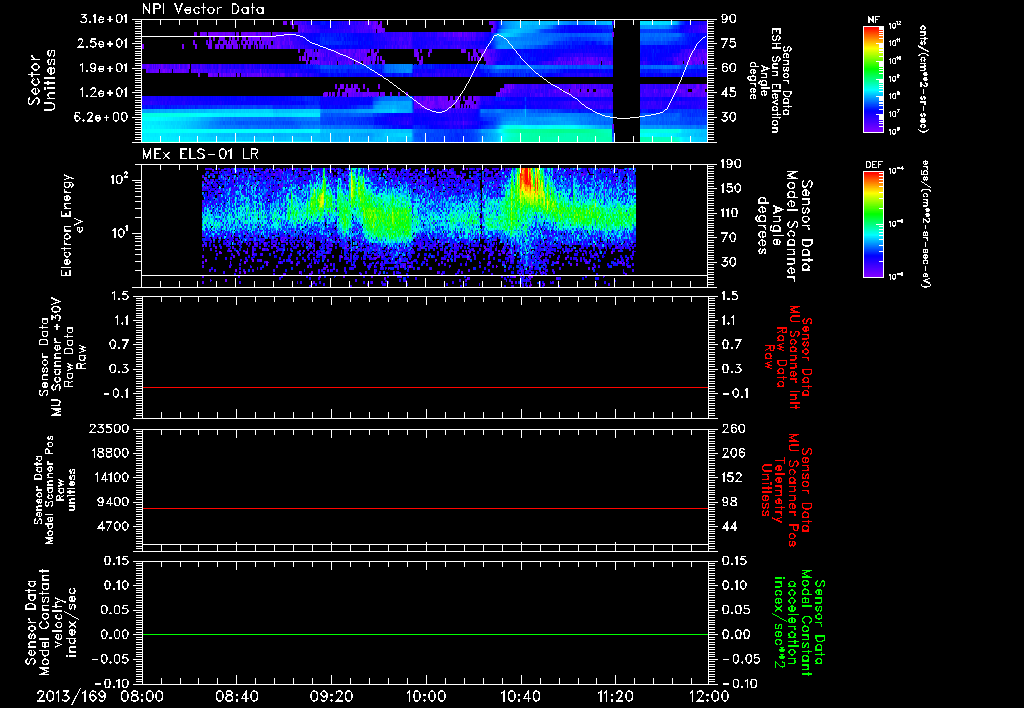This screenshot has height=708, width=1024.
Task: Click the 9400 scanner position tick label
Action: pyautogui.click(x=114, y=502)
